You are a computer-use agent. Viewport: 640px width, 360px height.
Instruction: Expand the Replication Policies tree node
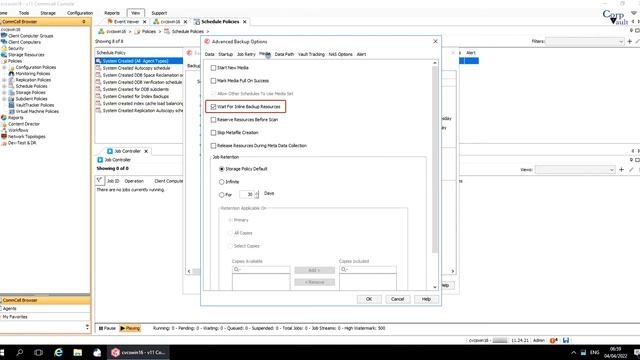coord(4,80)
